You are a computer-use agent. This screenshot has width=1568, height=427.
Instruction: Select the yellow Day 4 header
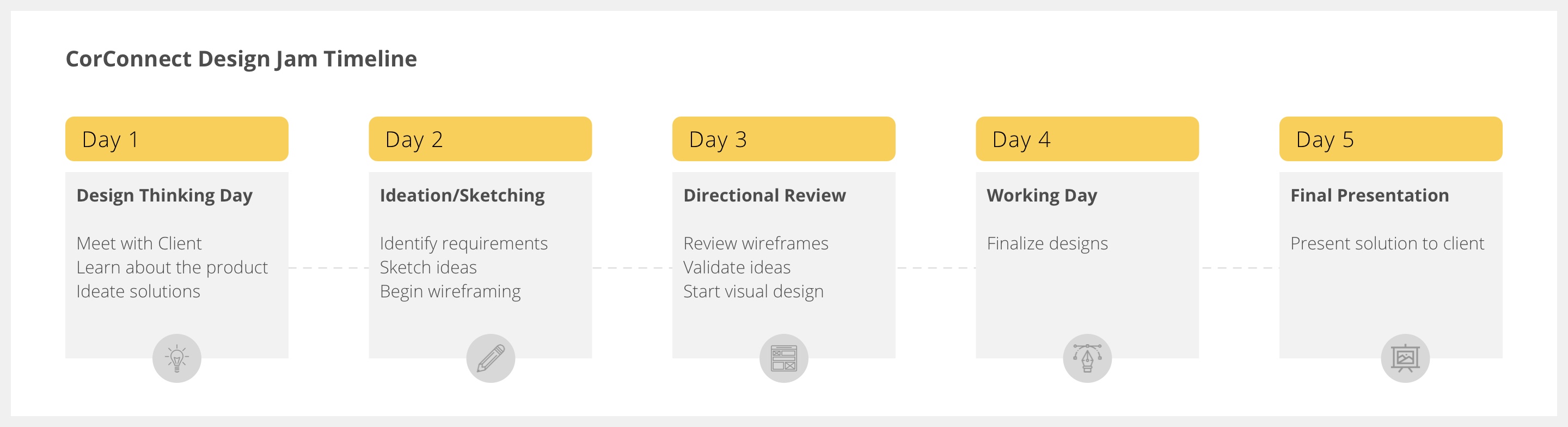1087,139
